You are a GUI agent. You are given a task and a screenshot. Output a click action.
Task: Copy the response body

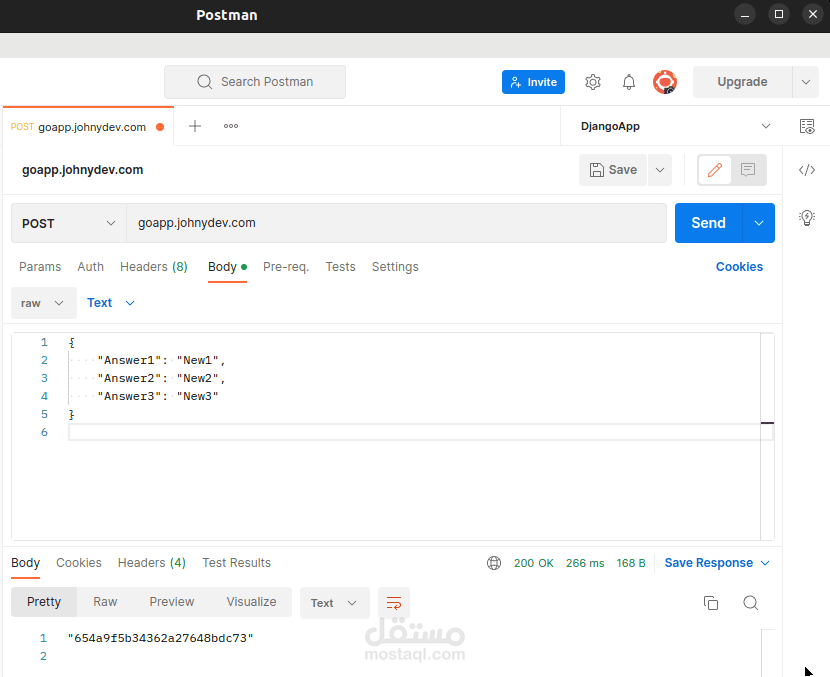[711, 603]
